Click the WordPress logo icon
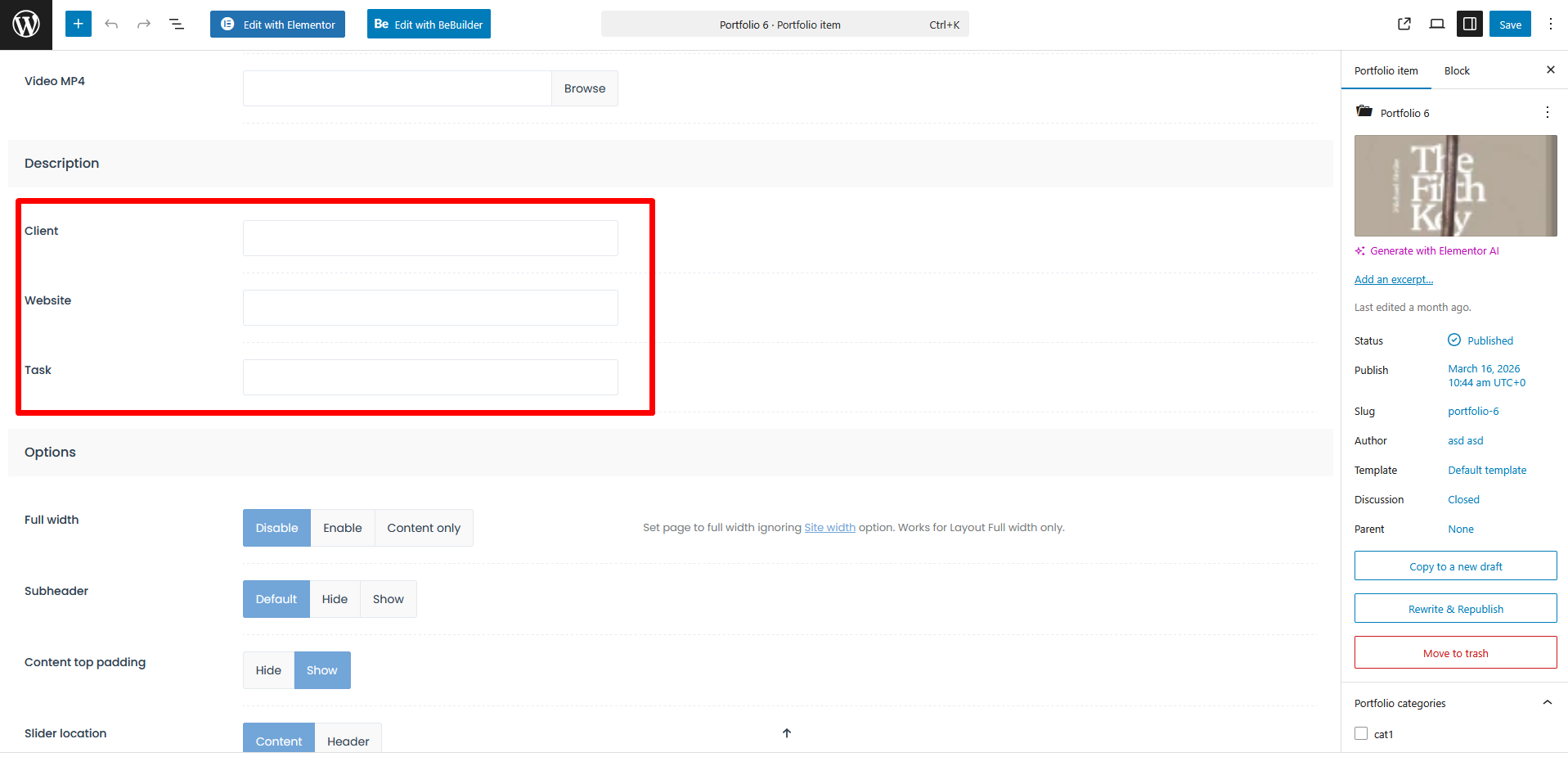The width and height of the screenshot is (1568, 757). pos(26,25)
